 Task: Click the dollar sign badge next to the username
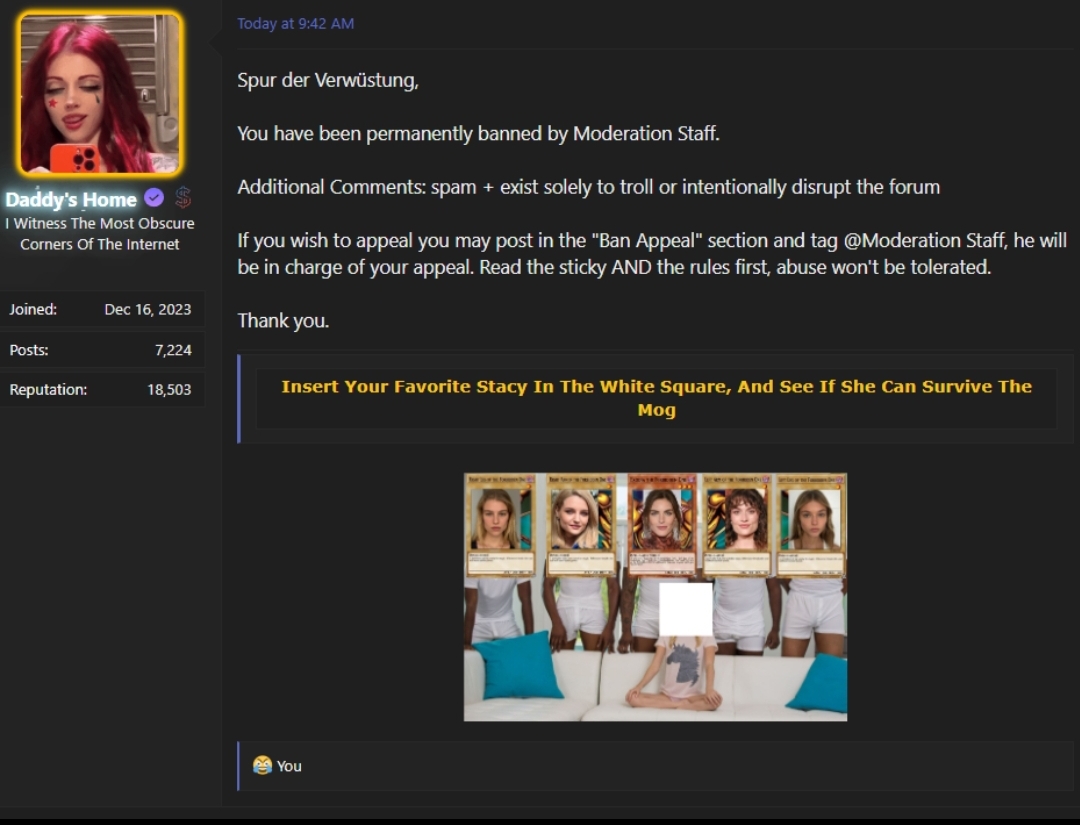[x=183, y=198]
